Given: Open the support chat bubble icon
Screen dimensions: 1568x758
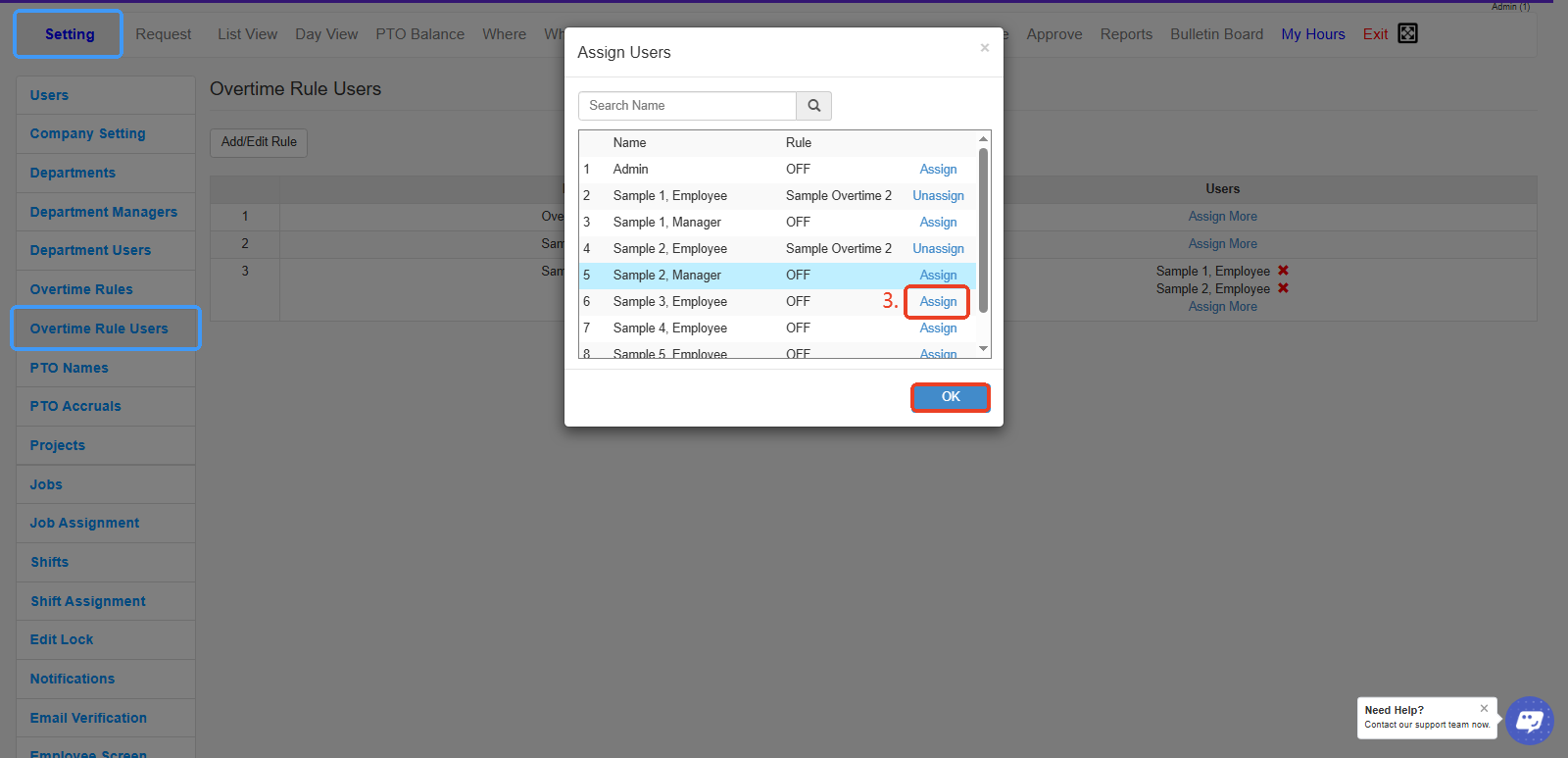Looking at the screenshot, I should pyautogui.click(x=1529, y=721).
